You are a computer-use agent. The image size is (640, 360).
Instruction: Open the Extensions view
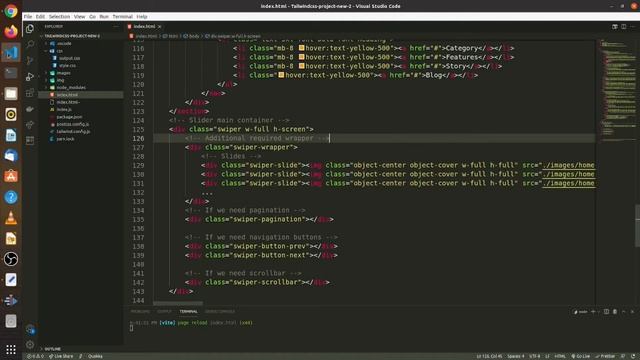[x=30, y=93]
